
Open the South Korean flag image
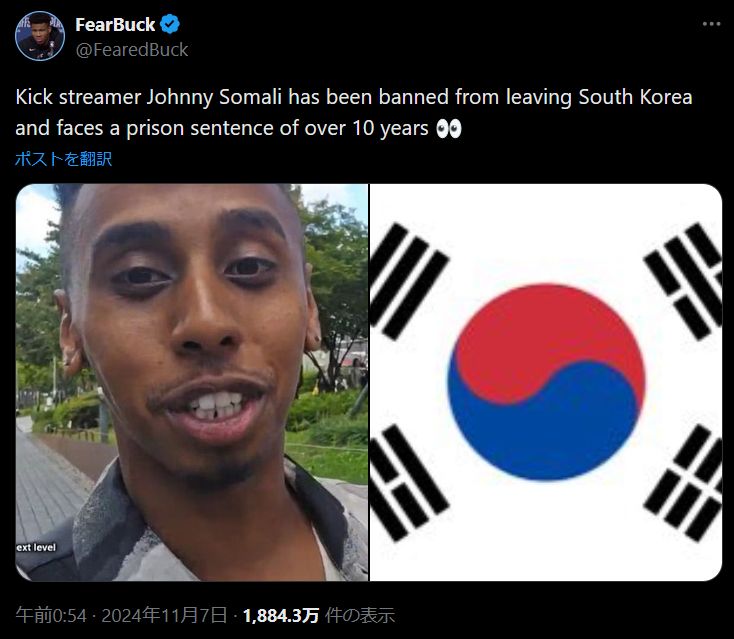(x=546, y=382)
